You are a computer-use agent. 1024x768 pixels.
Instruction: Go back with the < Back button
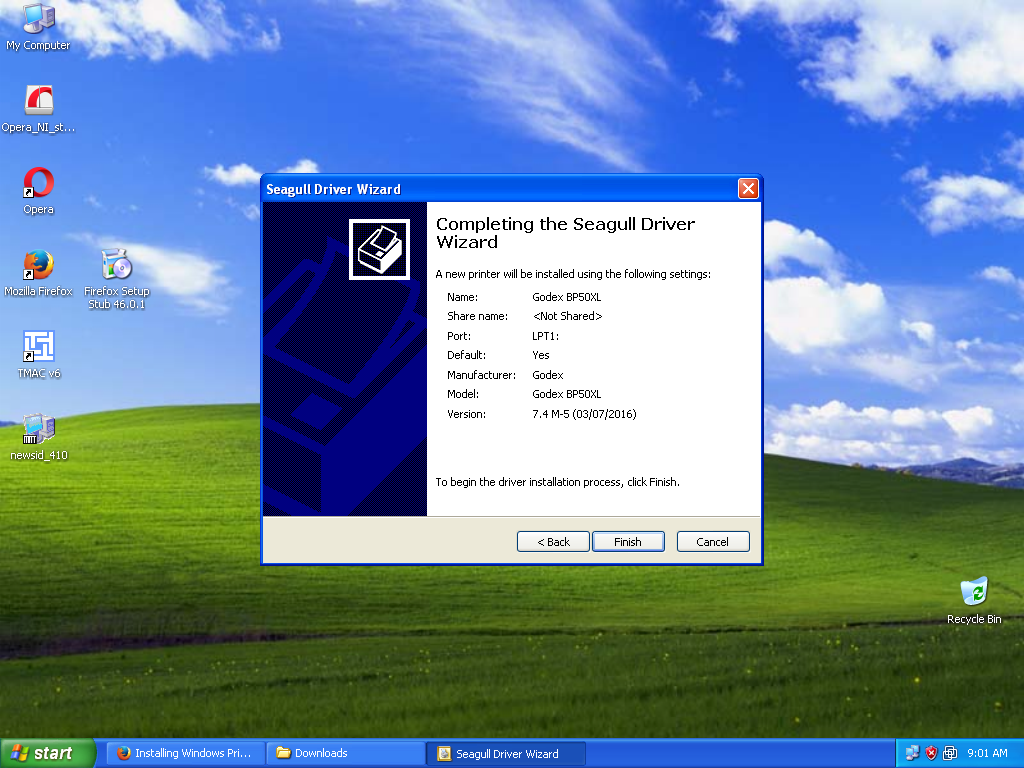(x=553, y=541)
